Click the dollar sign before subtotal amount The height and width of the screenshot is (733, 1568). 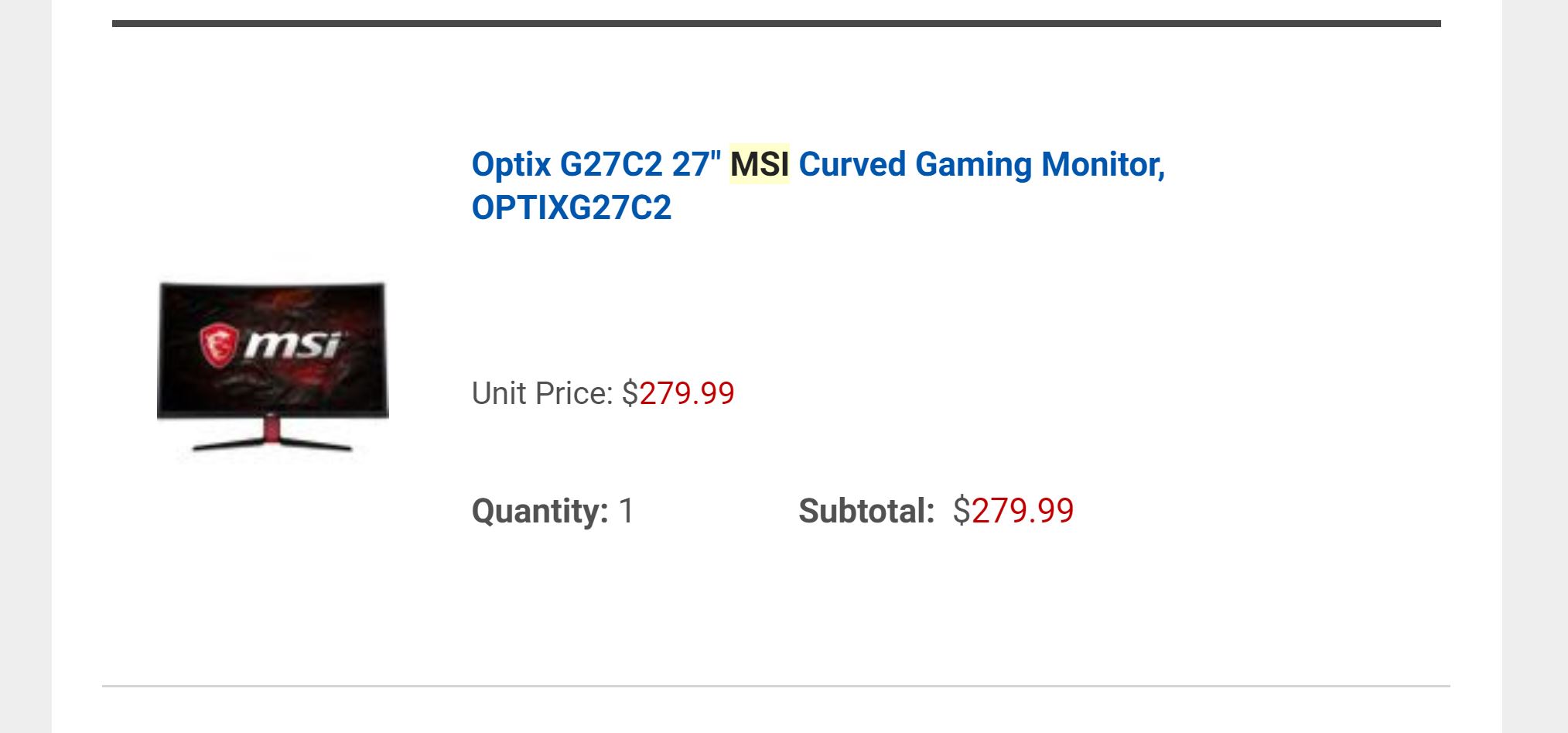point(961,511)
